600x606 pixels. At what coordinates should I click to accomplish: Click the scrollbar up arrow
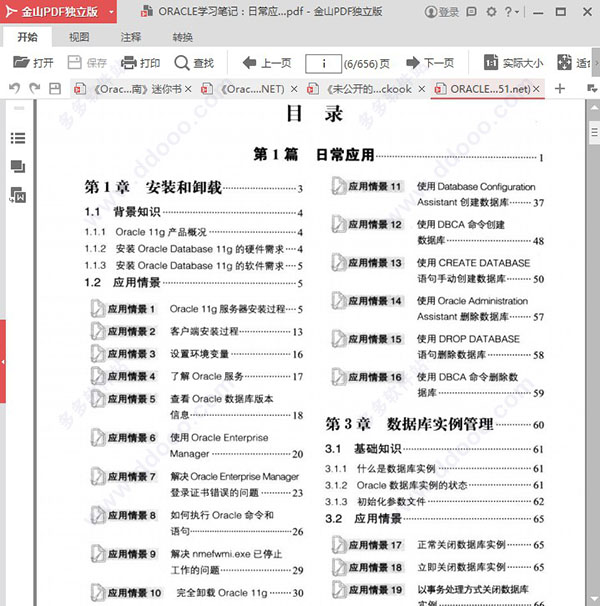(595, 108)
